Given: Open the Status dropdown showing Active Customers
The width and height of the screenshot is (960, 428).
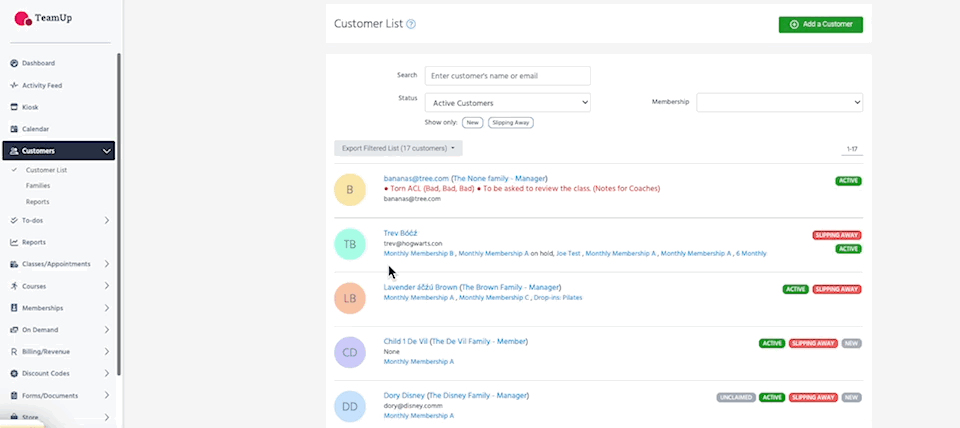Looking at the screenshot, I should coord(507,102).
